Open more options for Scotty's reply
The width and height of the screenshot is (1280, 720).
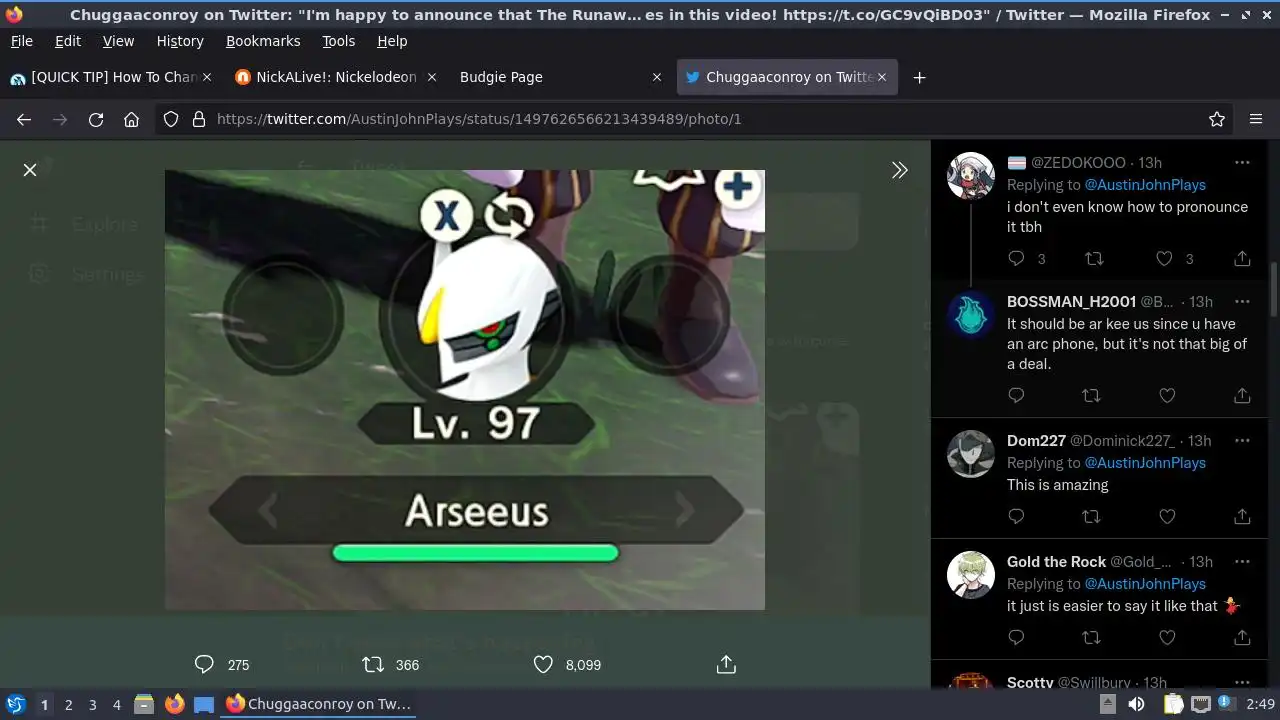pos(1242,682)
